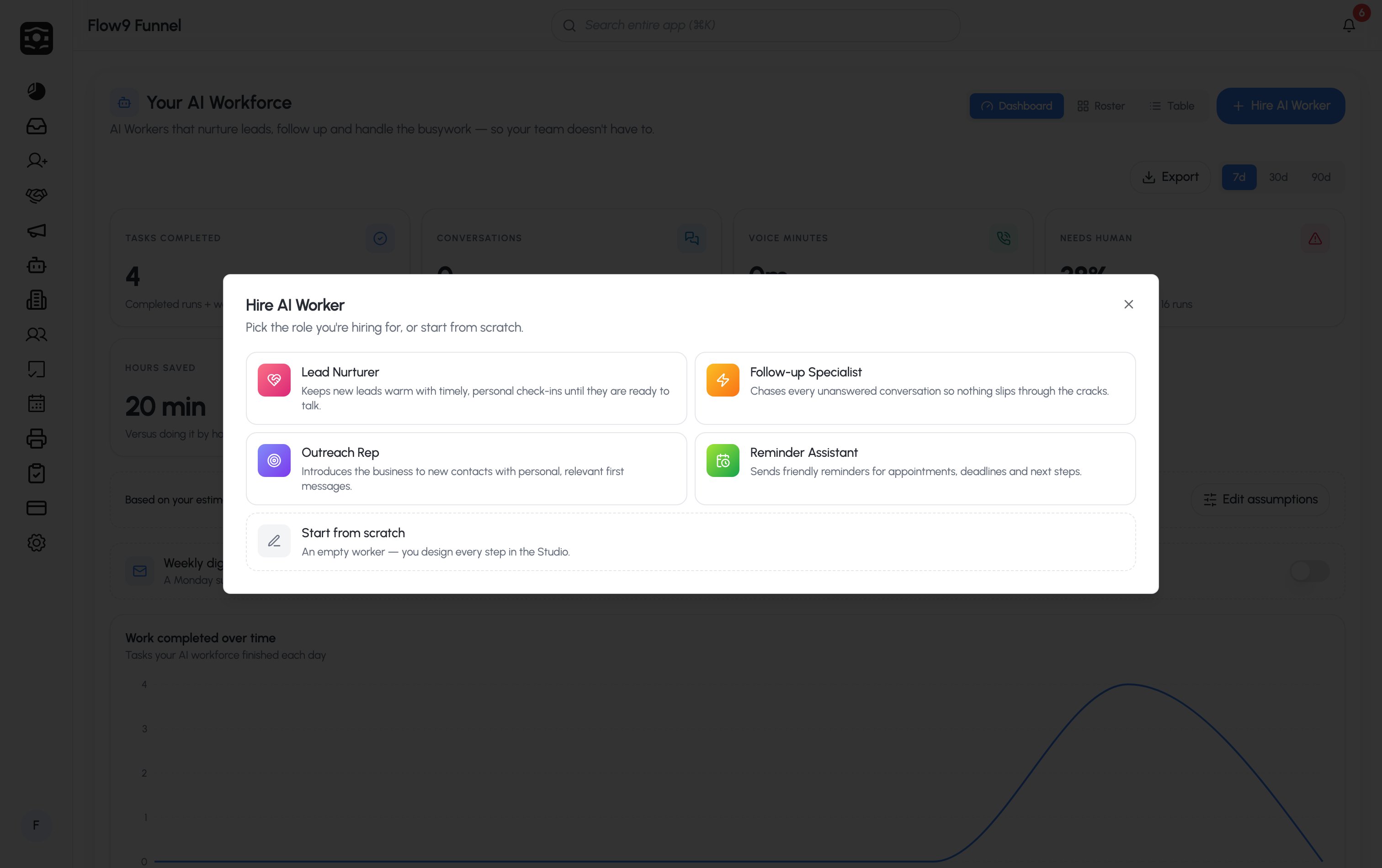
Task: Choose the Lead Nurturer role title
Action: (x=340, y=372)
